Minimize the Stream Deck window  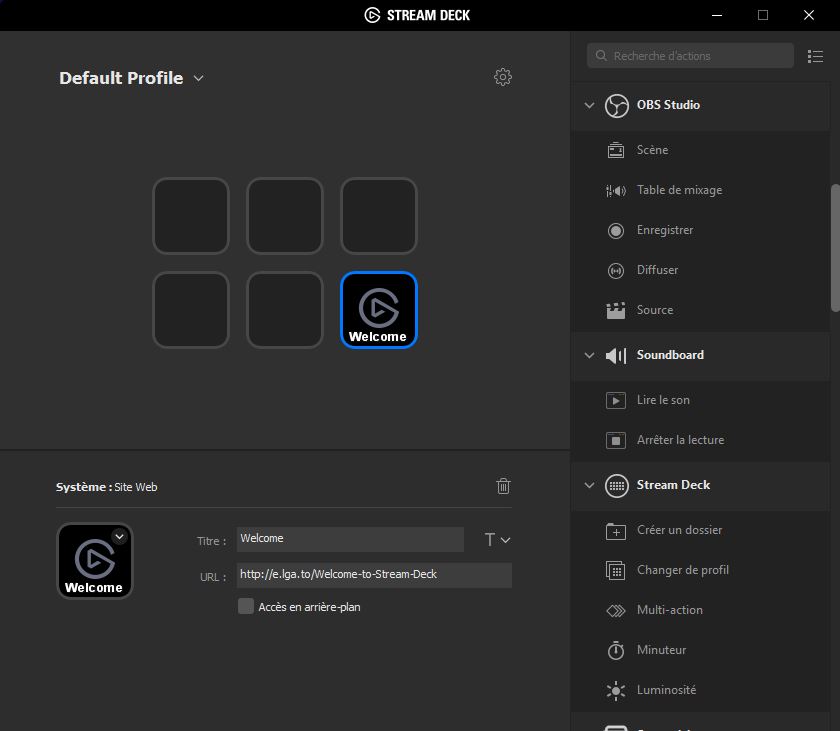pyautogui.click(x=717, y=15)
